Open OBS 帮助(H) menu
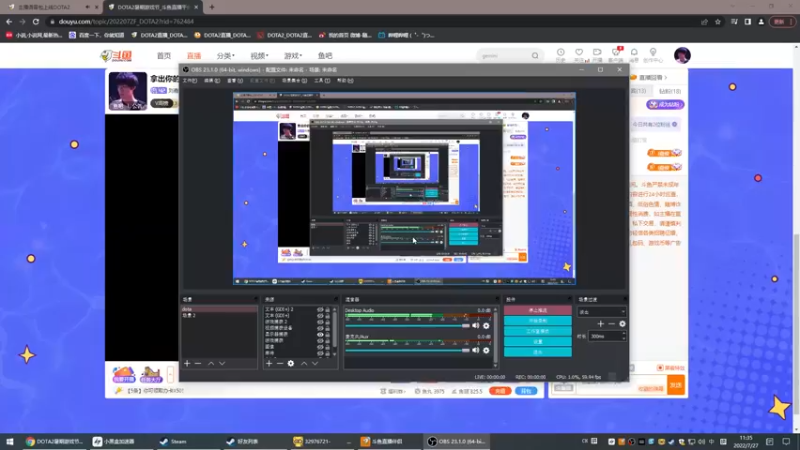Image resolution: width=800 pixels, height=450 pixels. coord(345,81)
